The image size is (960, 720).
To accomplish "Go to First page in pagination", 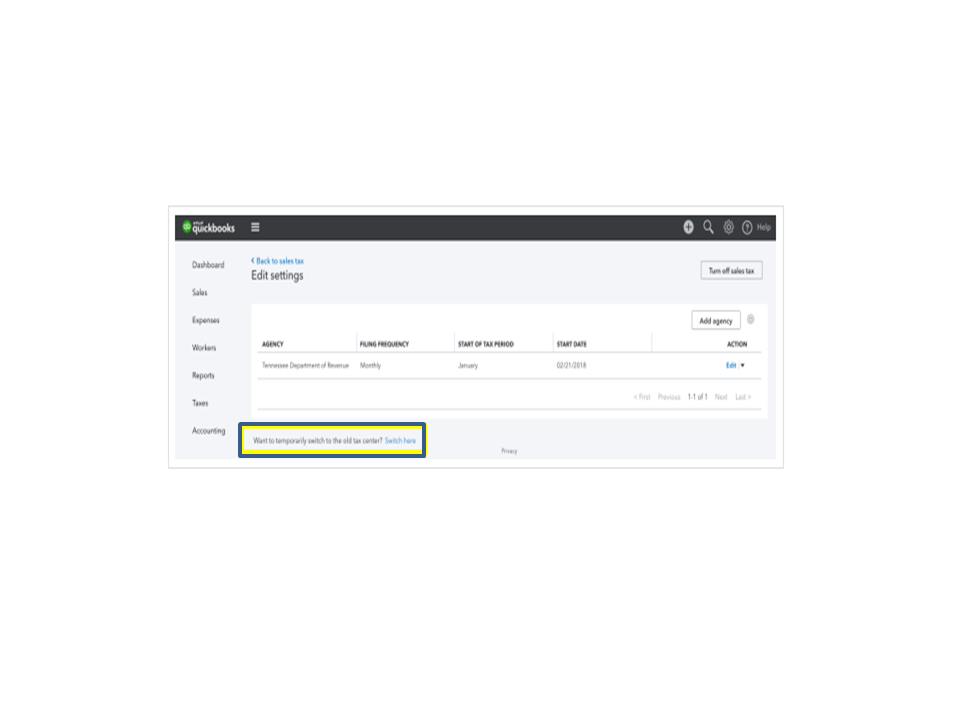I will (x=642, y=397).
